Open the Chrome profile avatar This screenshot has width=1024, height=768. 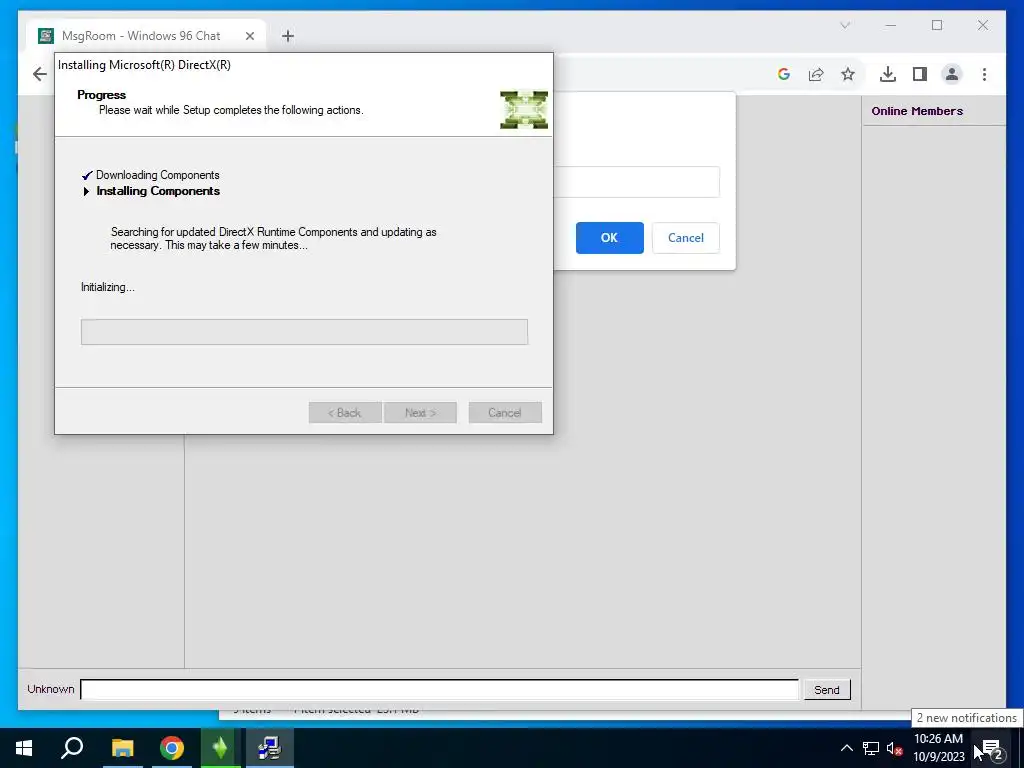(952, 74)
